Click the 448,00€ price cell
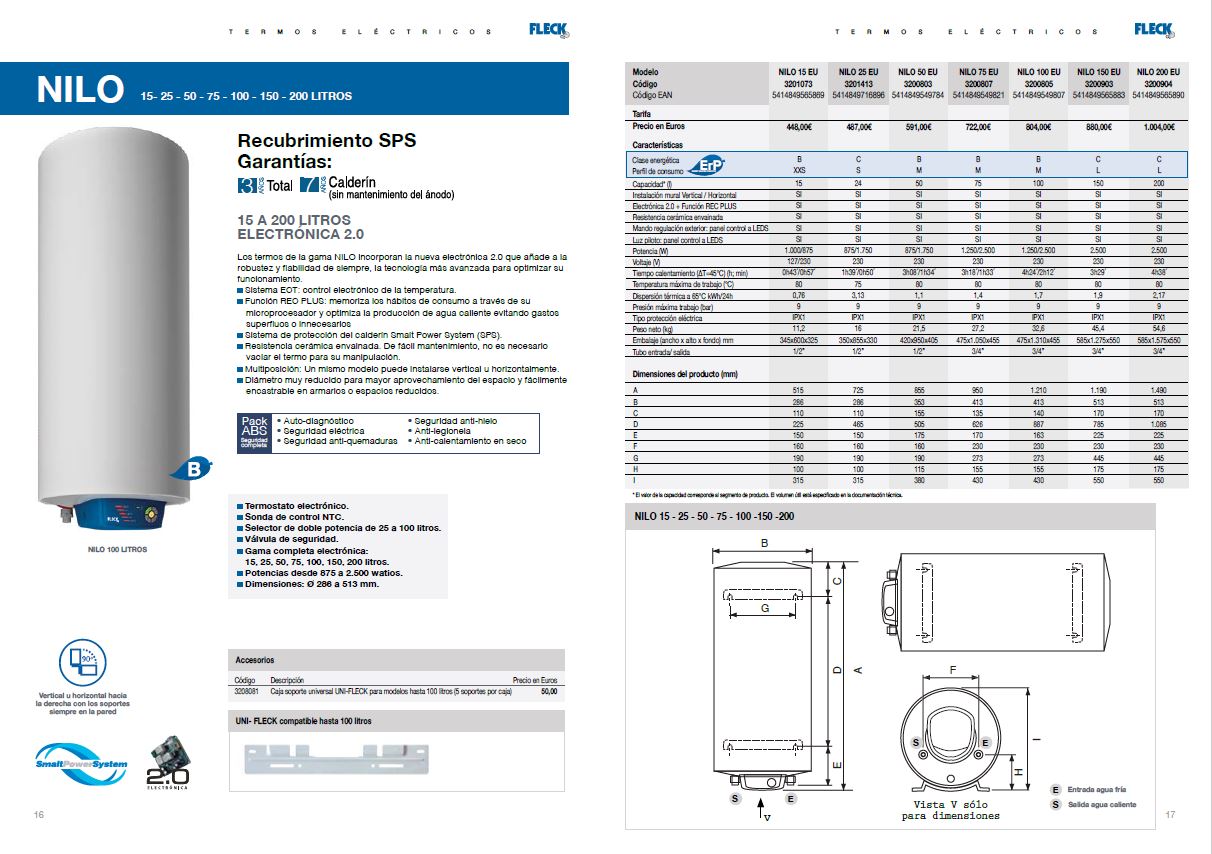The image size is (1212, 854). pos(798,128)
